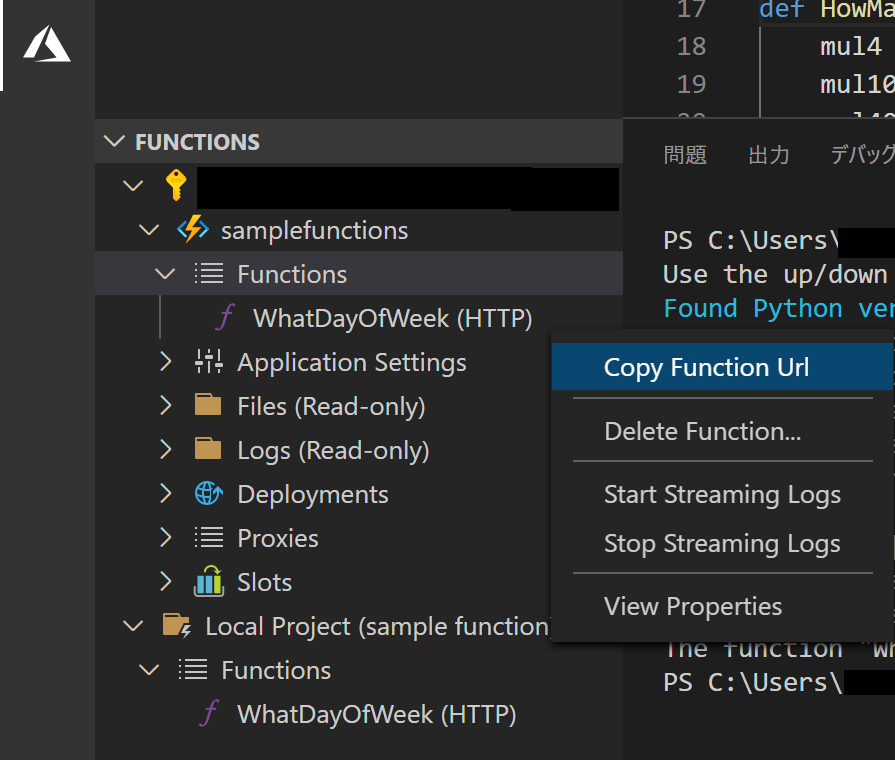Click the yellow subscription key icon
This screenshot has height=760, width=895.
tap(176, 185)
